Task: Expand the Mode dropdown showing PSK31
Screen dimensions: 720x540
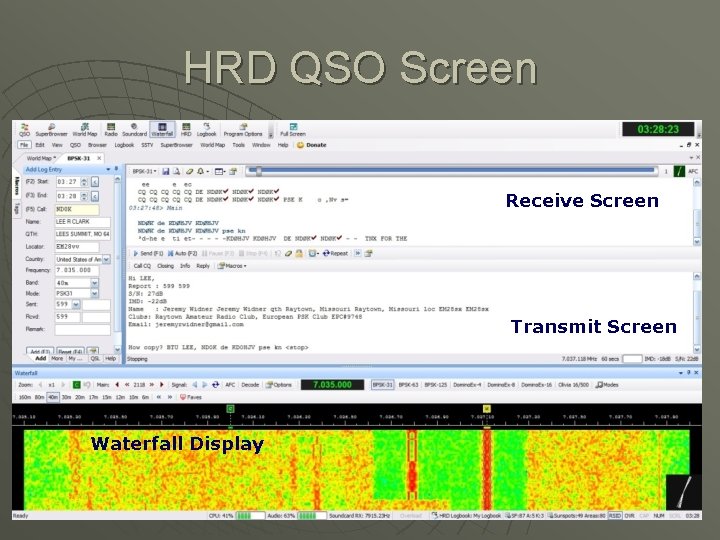Action: coord(95,293)
